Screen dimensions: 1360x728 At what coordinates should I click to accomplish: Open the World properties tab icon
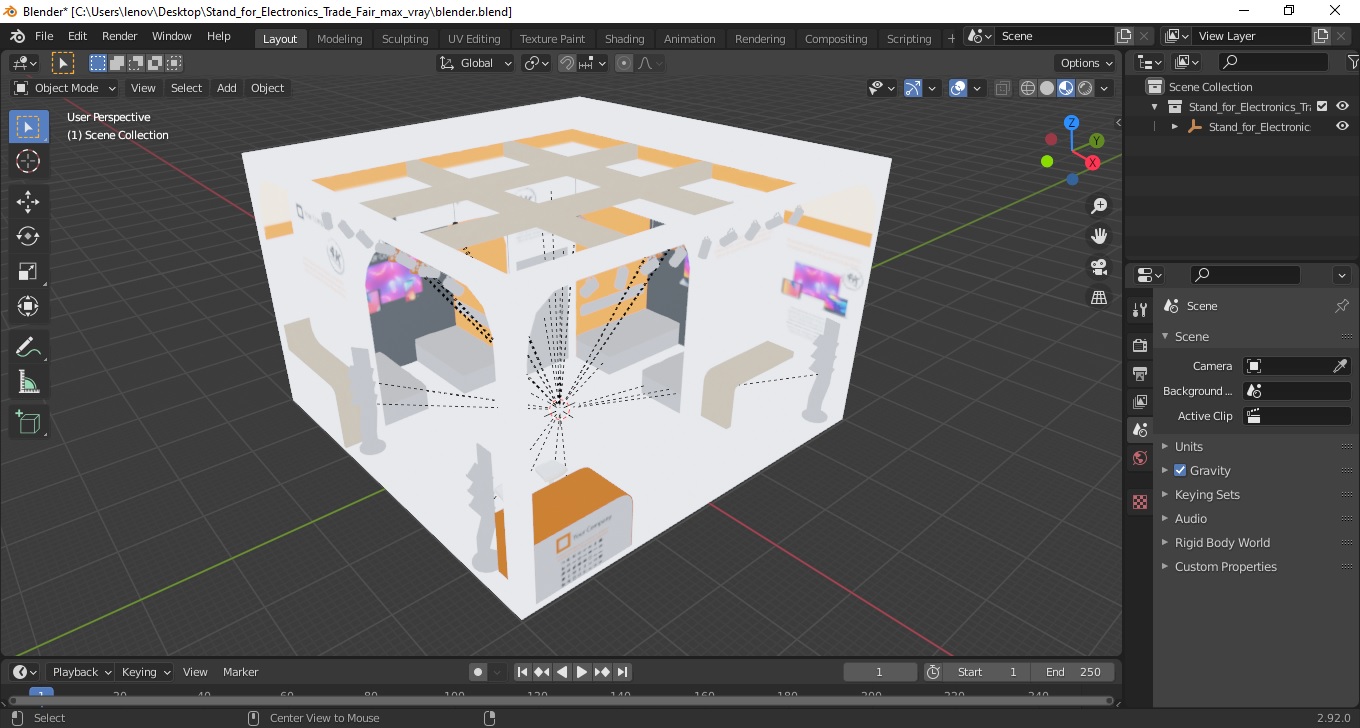(x=1139, y=458)
